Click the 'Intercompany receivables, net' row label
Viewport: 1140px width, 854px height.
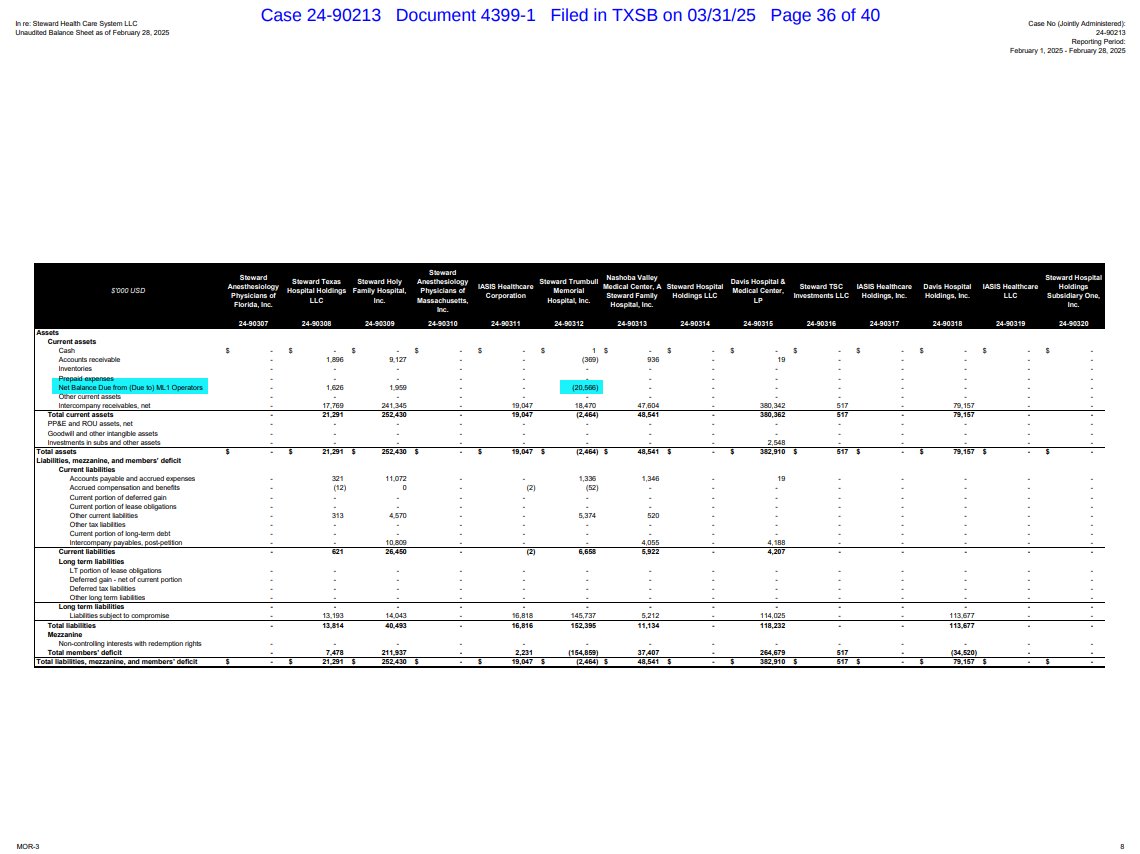tap(104, 406)
